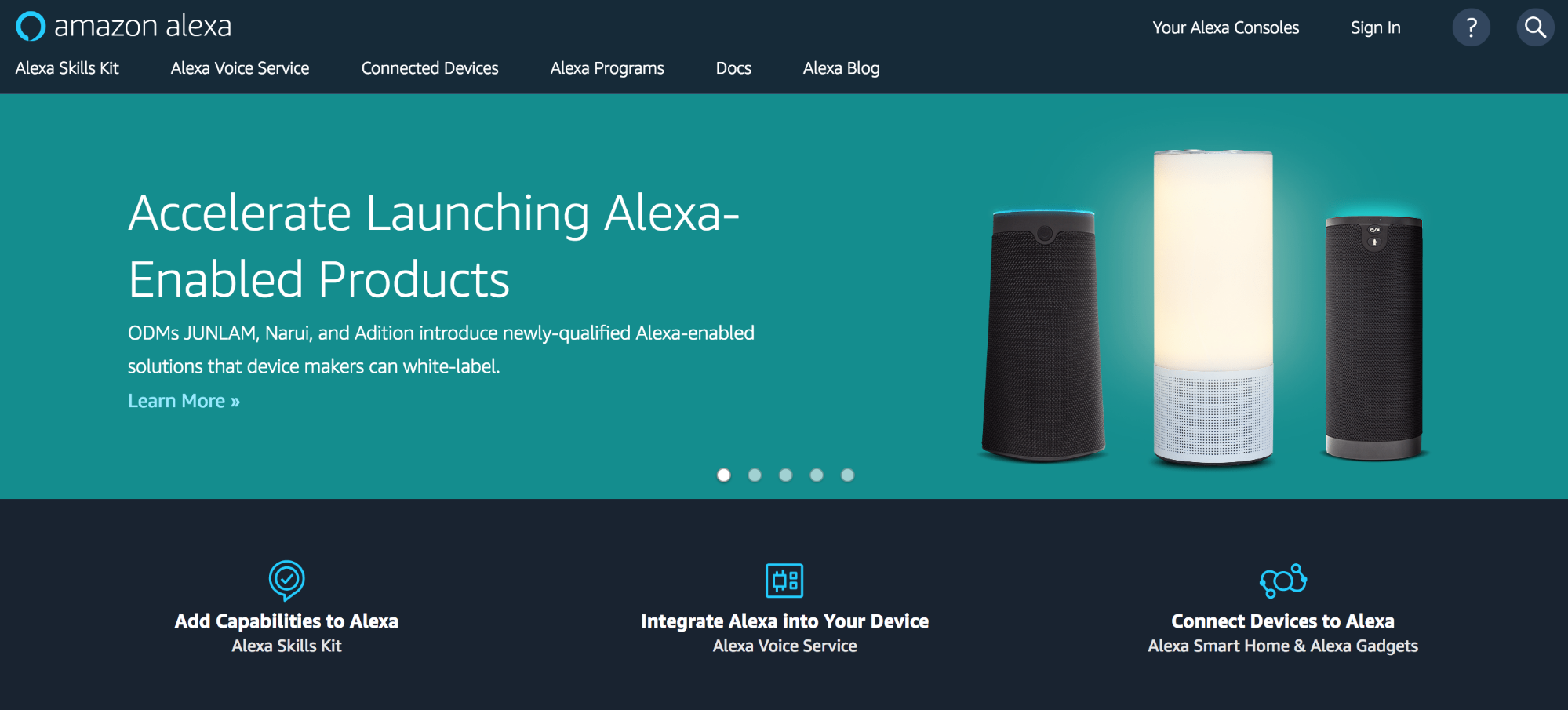Screen dimensions: 1568x710
Task: Select the fourth carousel dot
Action: coord(817,475)
